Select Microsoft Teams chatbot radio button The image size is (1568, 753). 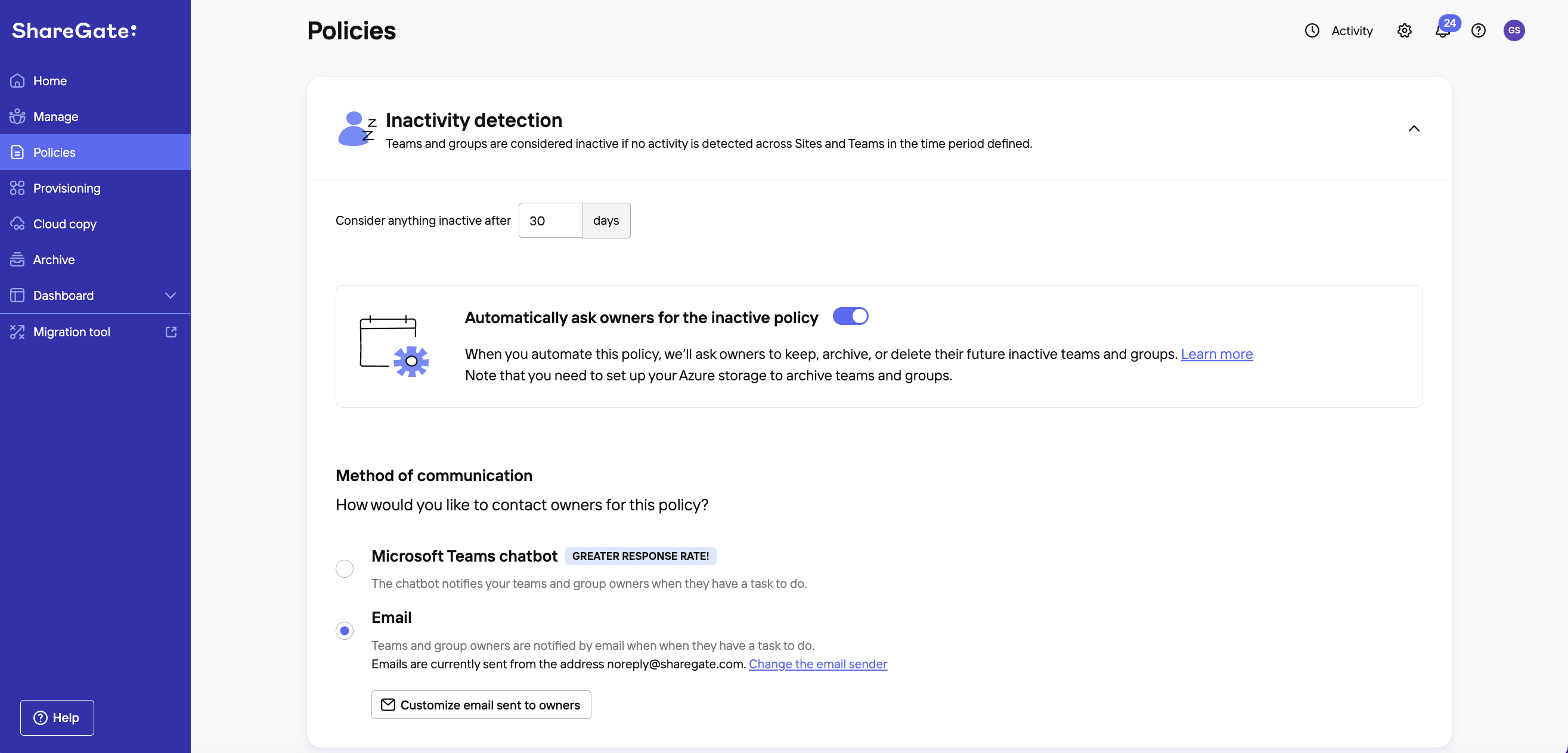click(x=345, y=569)
